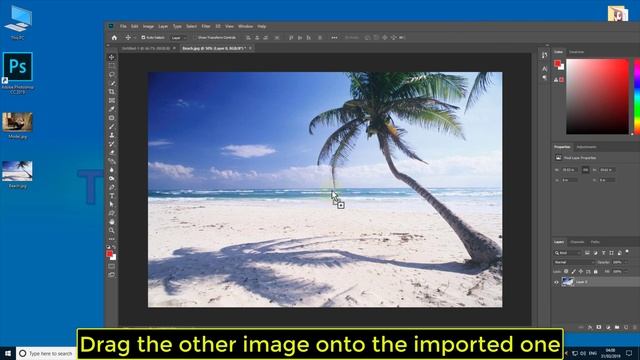Open the Window menu
Screen dimensions: 640x360
point(245,26)
